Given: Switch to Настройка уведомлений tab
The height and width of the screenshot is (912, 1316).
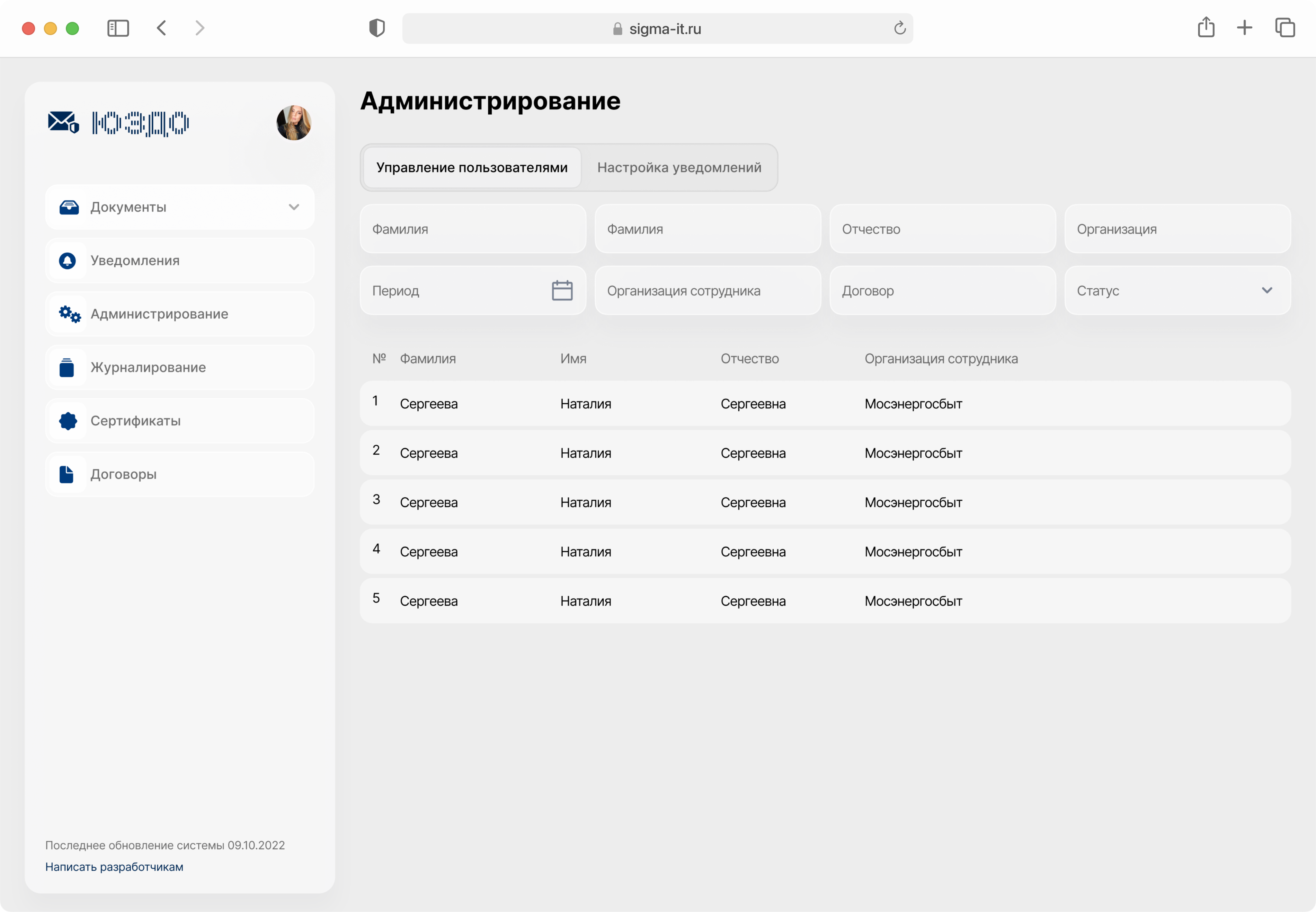Looking at the screenshot, I should click(679, 167).
